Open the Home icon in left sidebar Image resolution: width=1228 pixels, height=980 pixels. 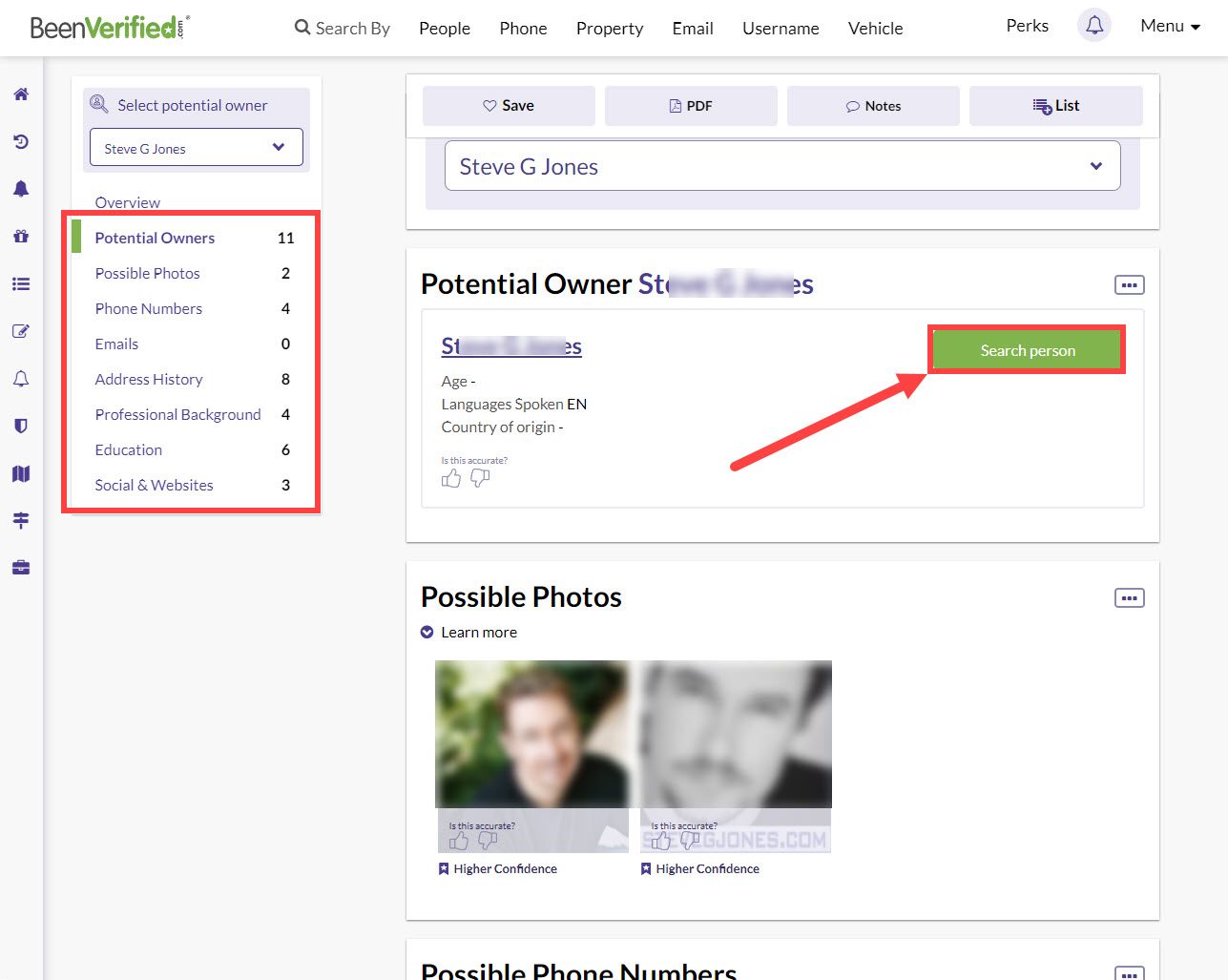click(21, 94)
